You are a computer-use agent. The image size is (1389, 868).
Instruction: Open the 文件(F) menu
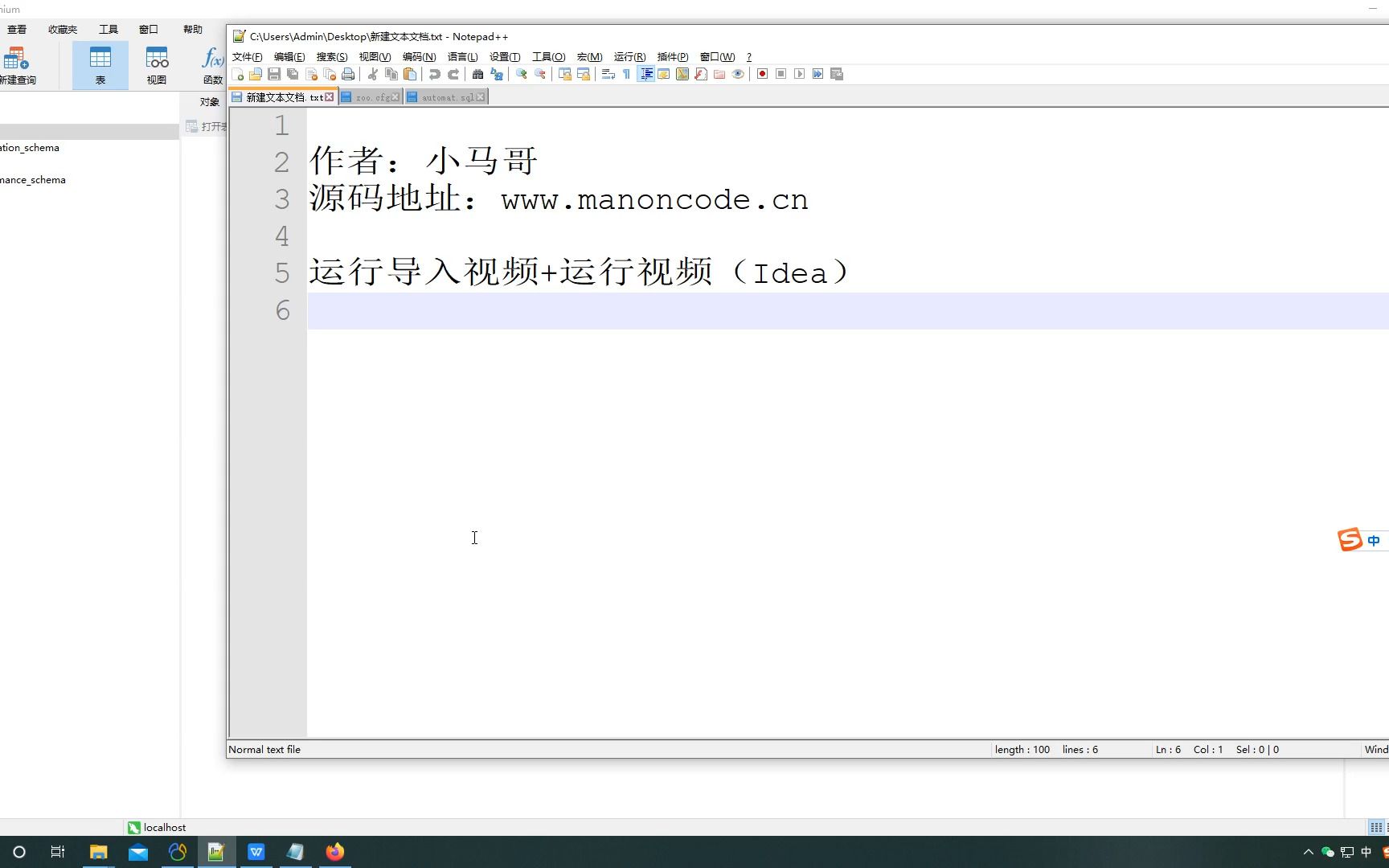click(x=248, y=57)
